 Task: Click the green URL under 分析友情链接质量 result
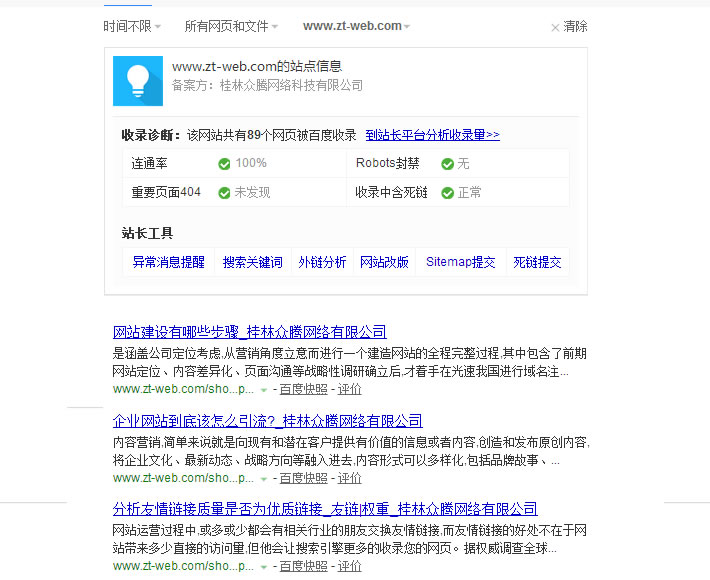[x=183, y=566]
